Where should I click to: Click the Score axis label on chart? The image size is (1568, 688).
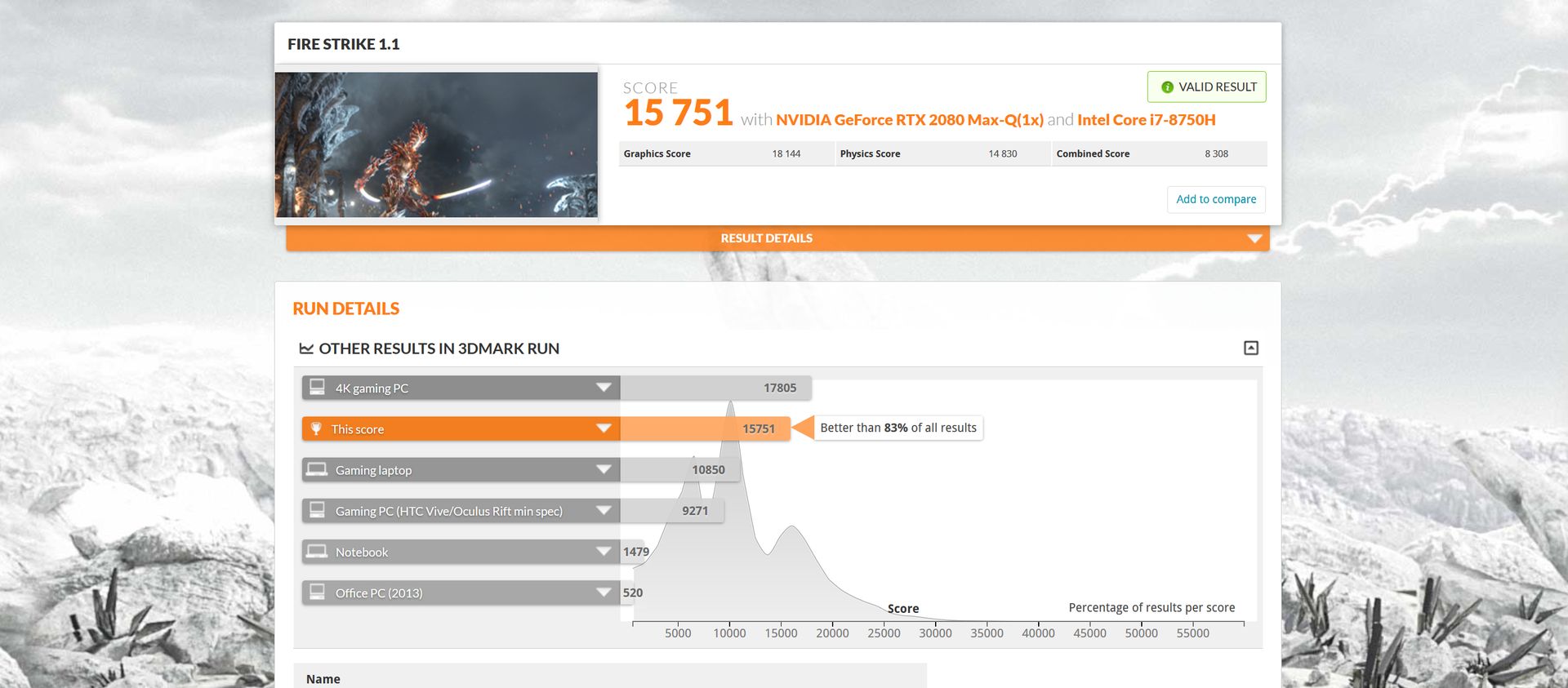pos(903,609)
